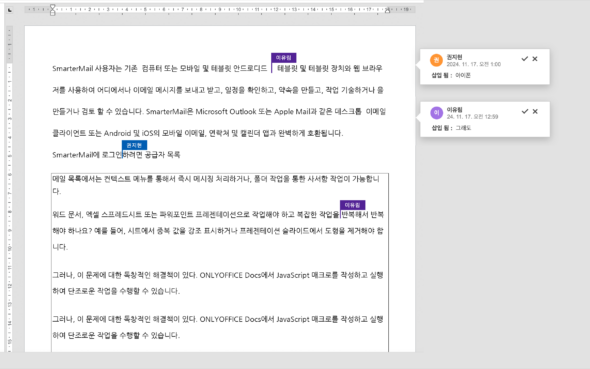Accept 이유림's inserted change with checkmark
Image resolution: width=590 pixels, height=369 pixels.
[525, 111]
